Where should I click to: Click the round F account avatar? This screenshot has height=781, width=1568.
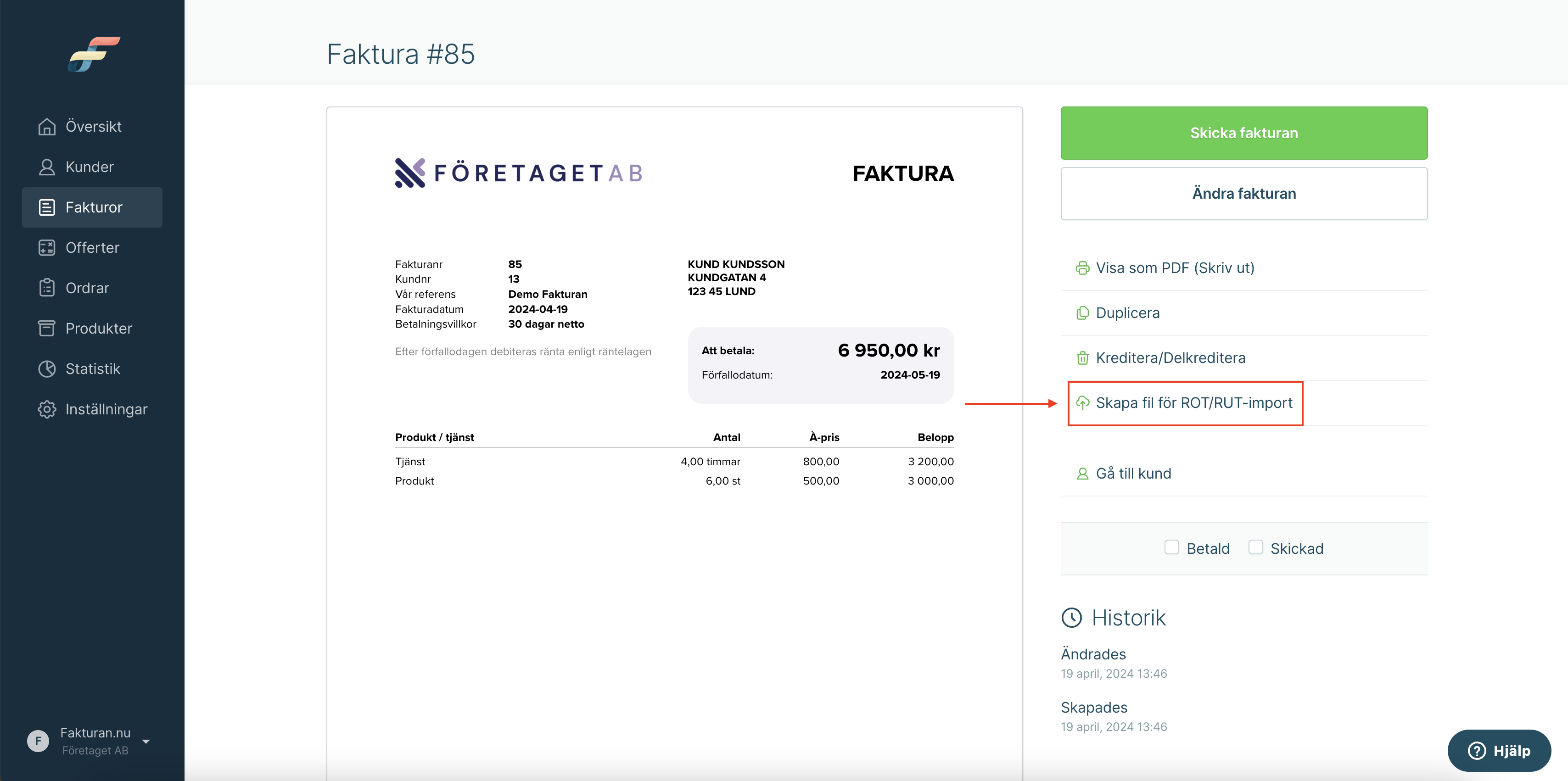[38, 741]
